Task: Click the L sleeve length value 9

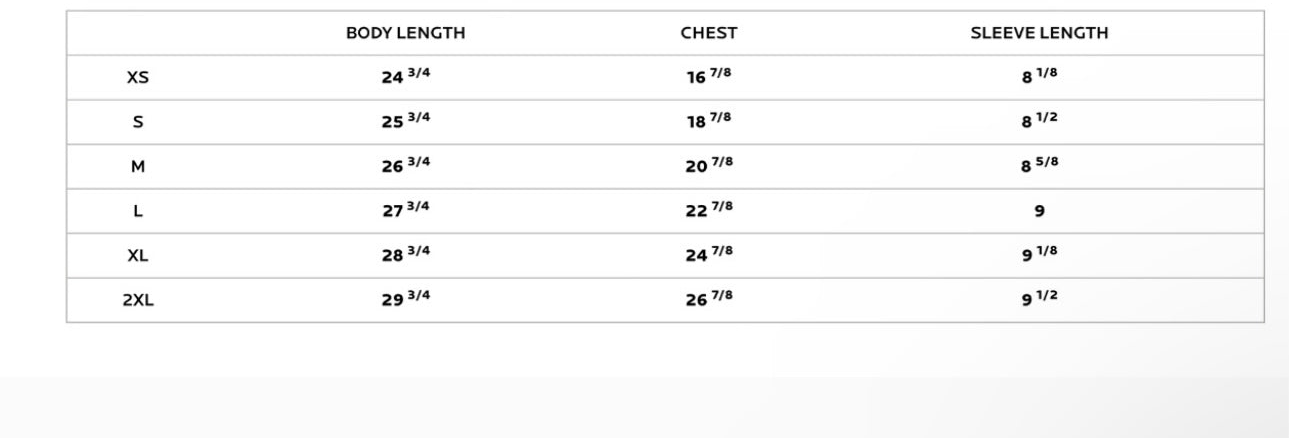Action: [1039, 212]
